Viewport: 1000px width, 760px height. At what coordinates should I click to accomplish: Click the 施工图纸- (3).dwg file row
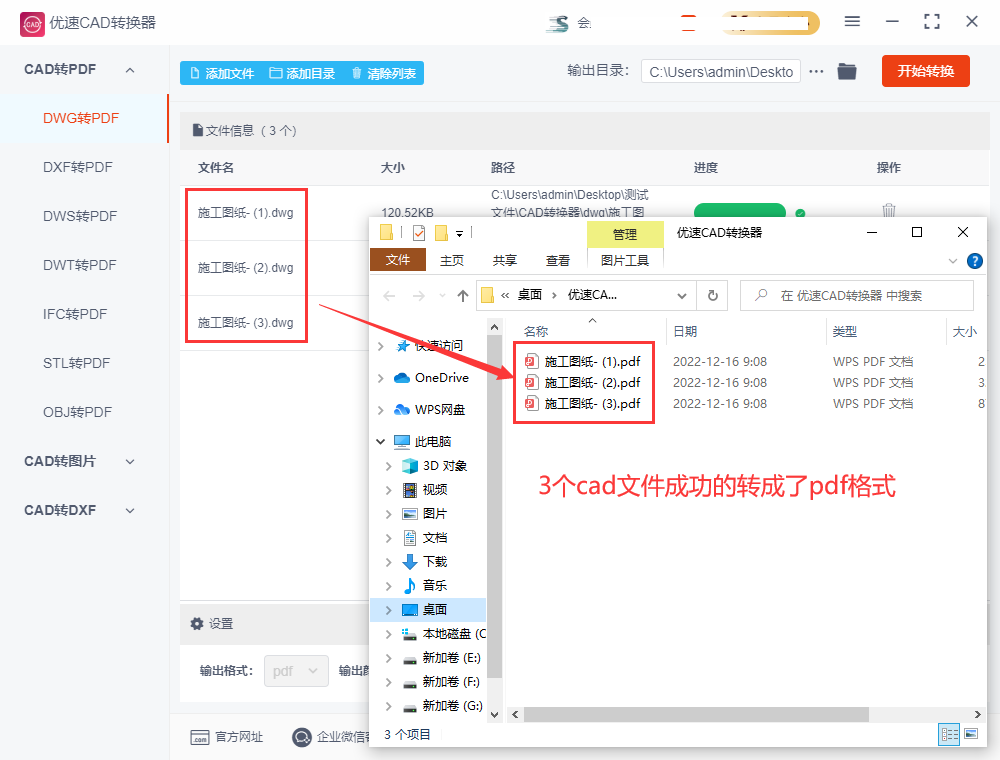click(246, 323)
